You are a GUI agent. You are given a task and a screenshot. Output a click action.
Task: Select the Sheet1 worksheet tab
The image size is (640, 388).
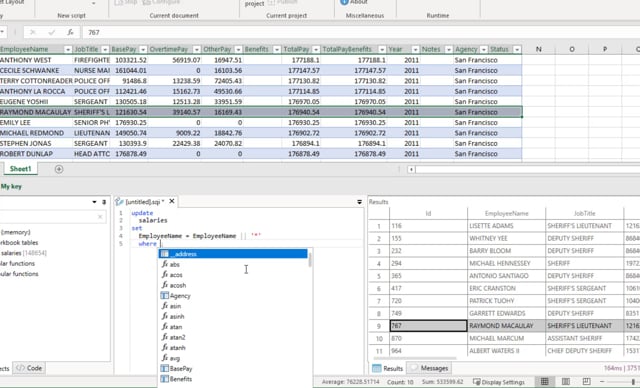[20, 169]
